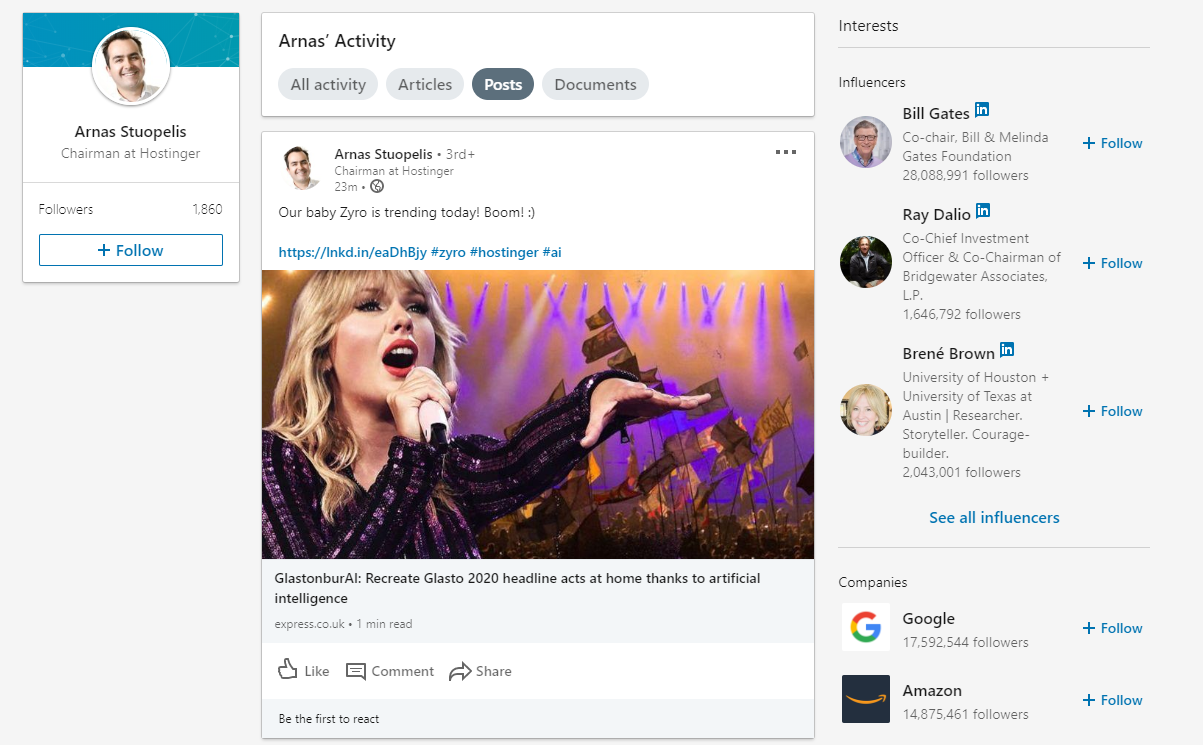Open the lnkd.in/eaDhBjy link
This screenshot has height=745, width=1203.
pos(352,252)
